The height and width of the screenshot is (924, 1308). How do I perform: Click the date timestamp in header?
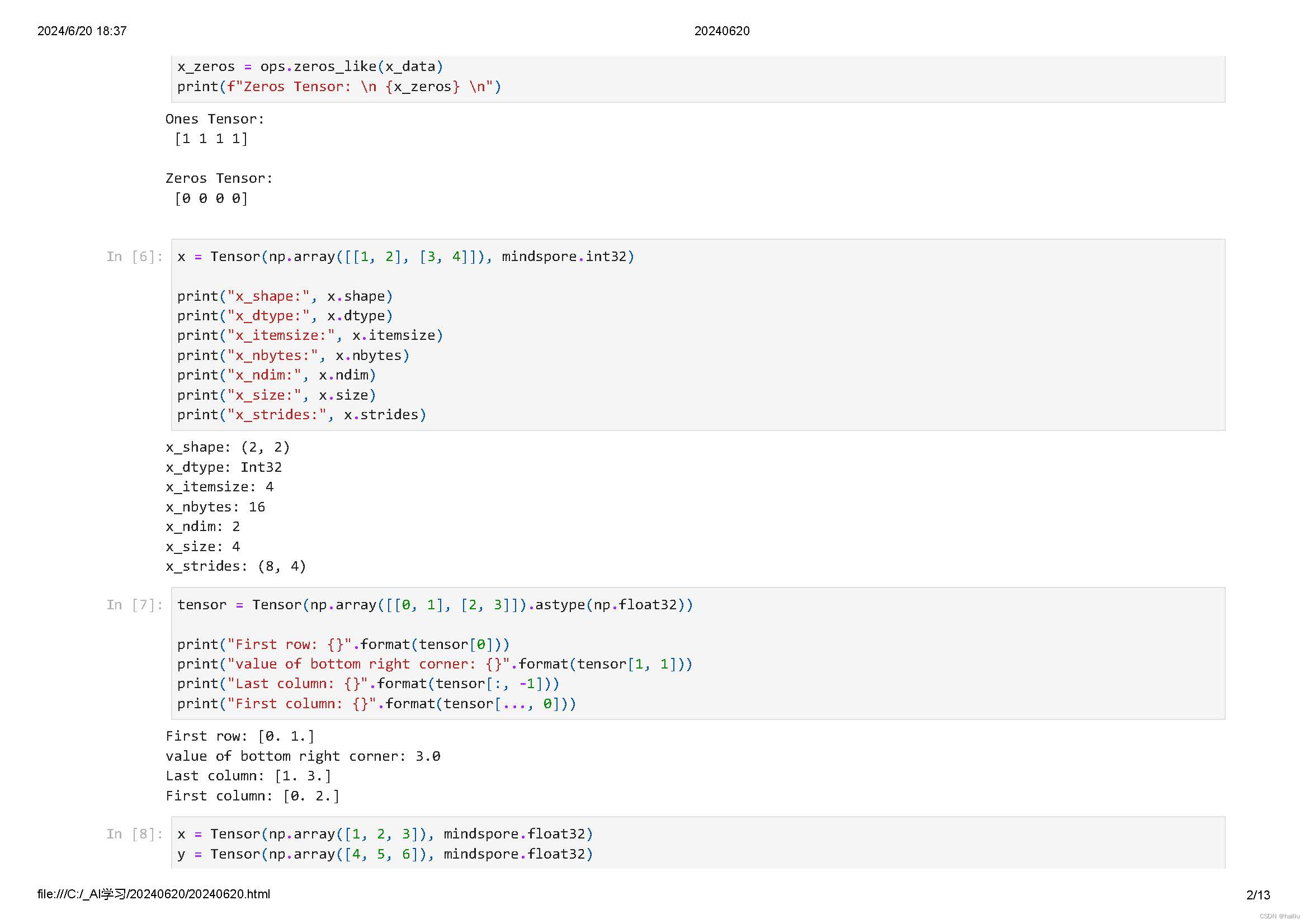(x=82, y=31)
